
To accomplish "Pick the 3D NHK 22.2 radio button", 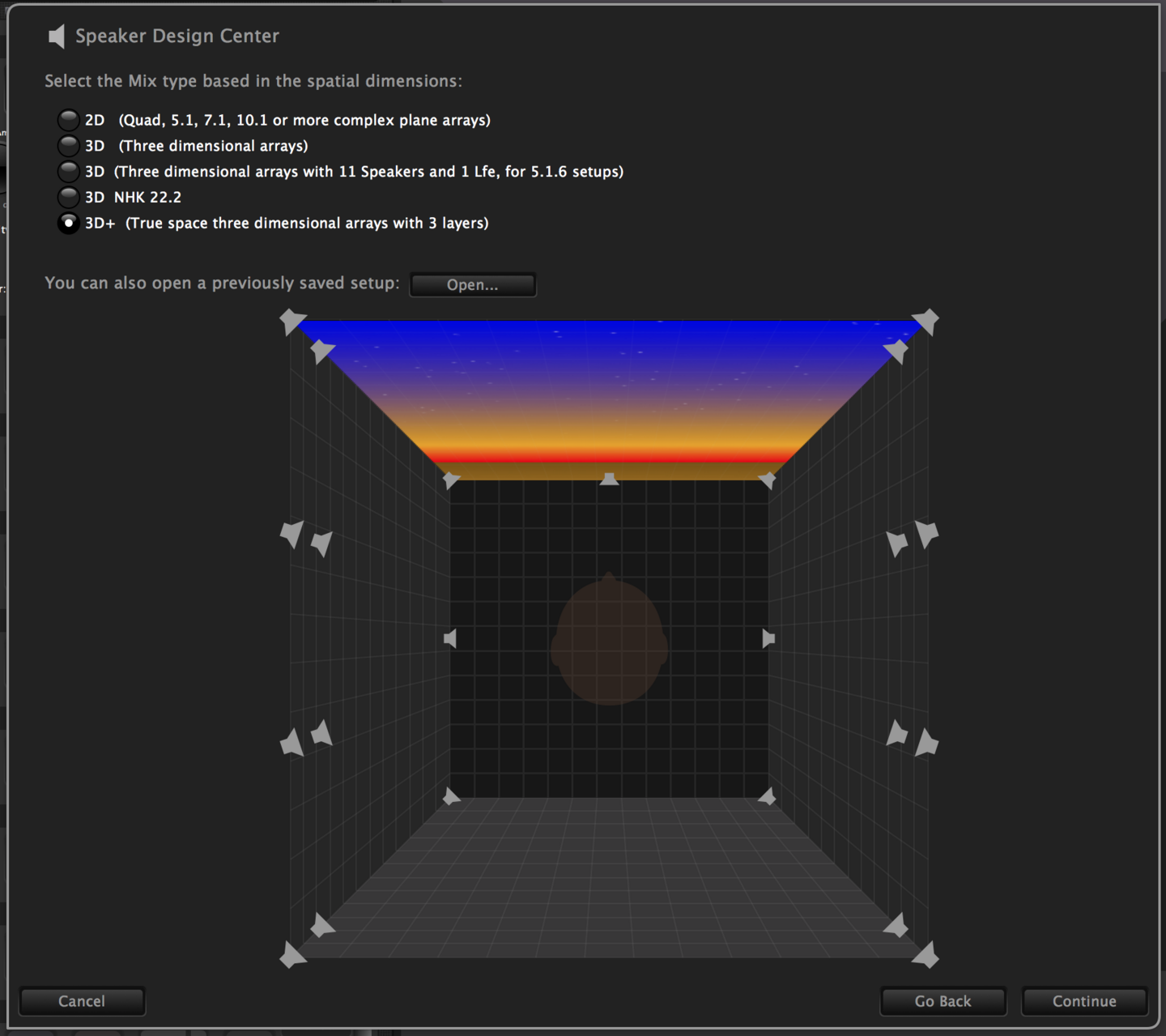I will [x=69, y=197].
